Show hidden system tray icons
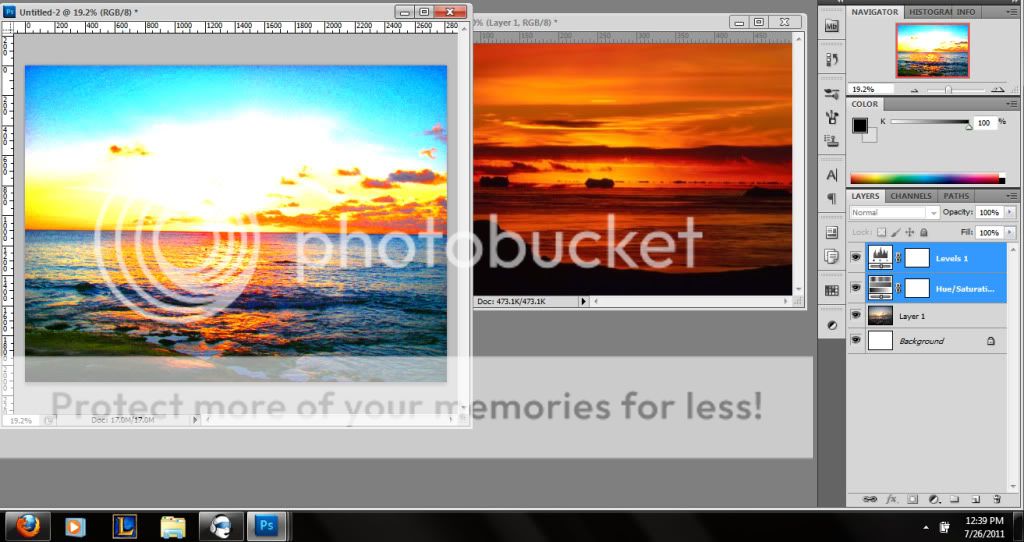This screenshot has width=1024, height=542. click(925, 527)
